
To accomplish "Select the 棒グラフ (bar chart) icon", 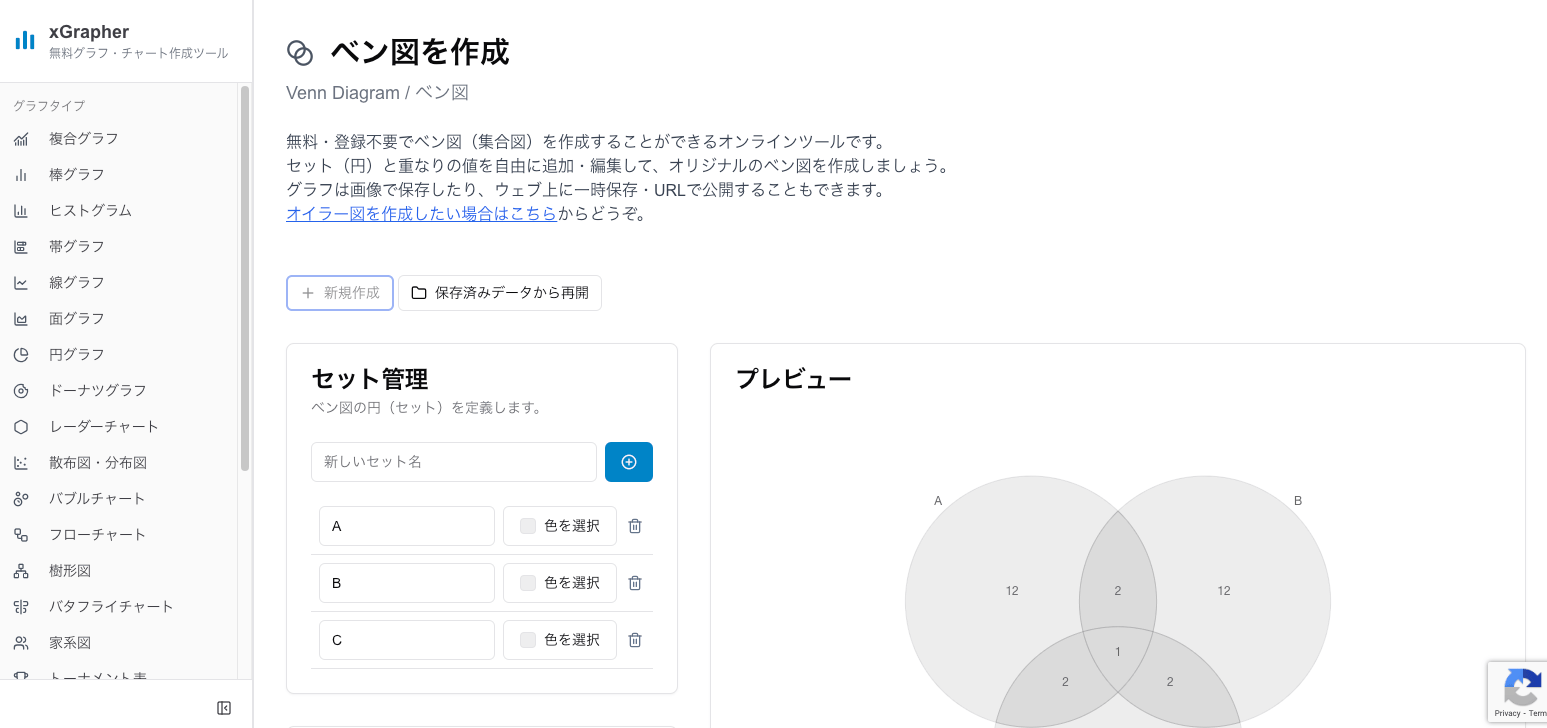I will point(21,174).
